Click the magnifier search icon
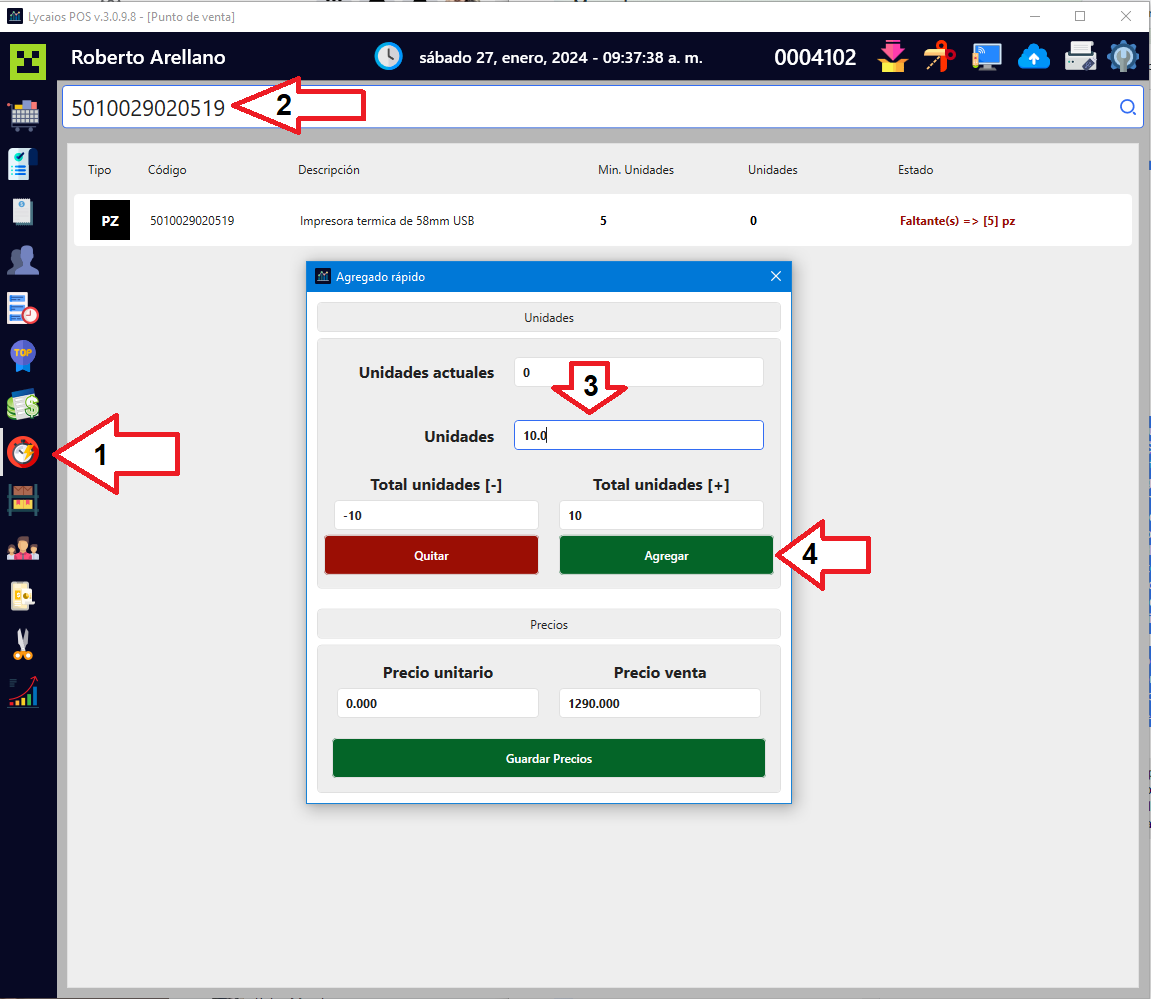 [x=1127, y=108]
